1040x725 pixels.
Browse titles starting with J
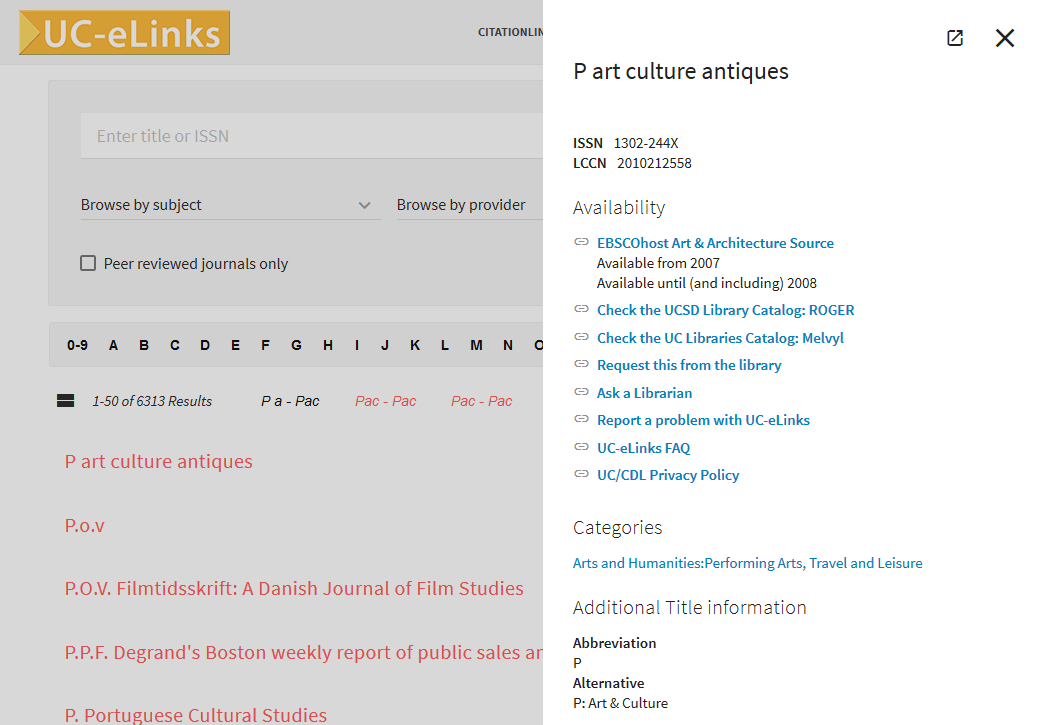[385, 345]
